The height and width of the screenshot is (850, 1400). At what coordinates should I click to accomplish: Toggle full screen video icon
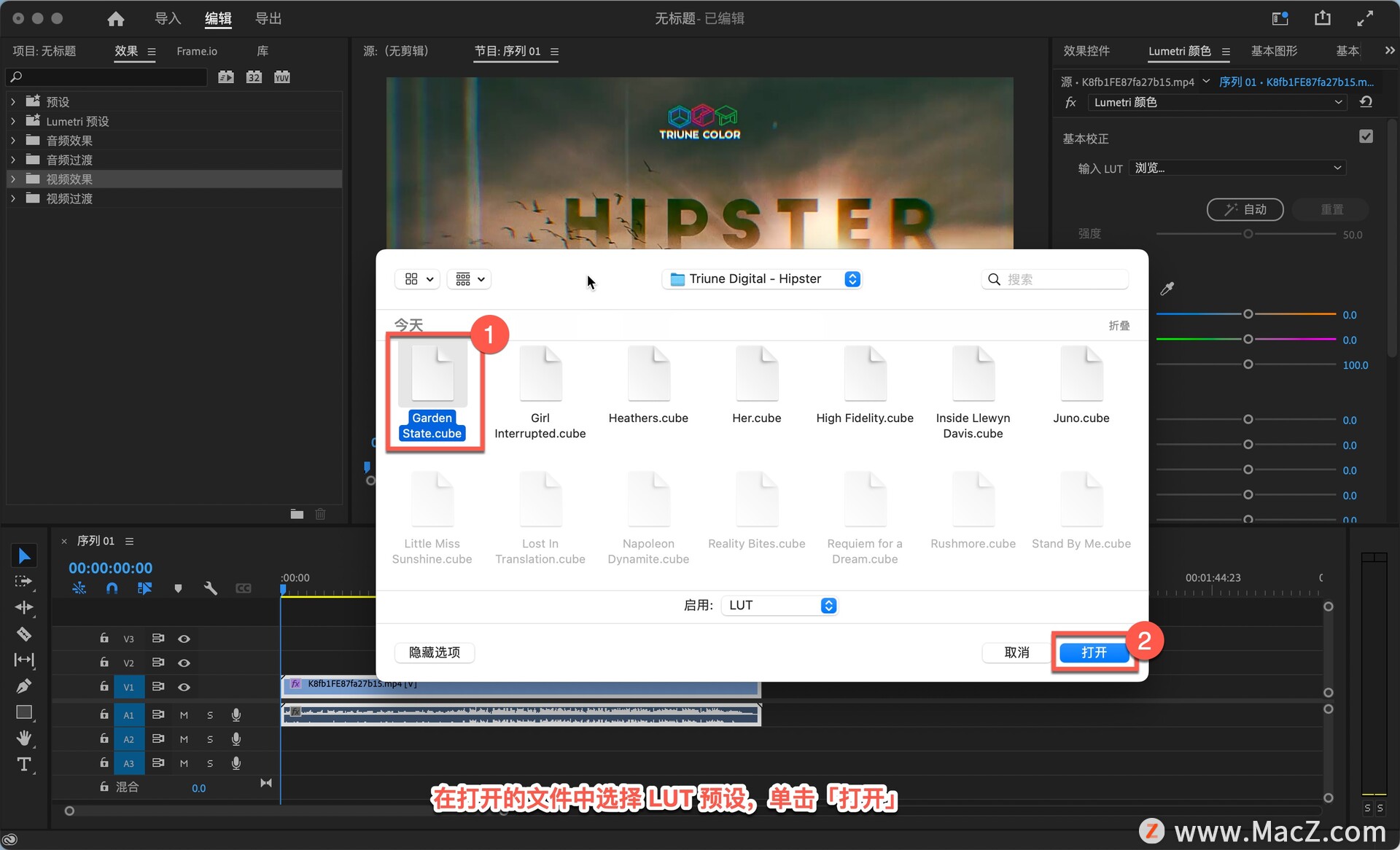tap(1365, 18)
